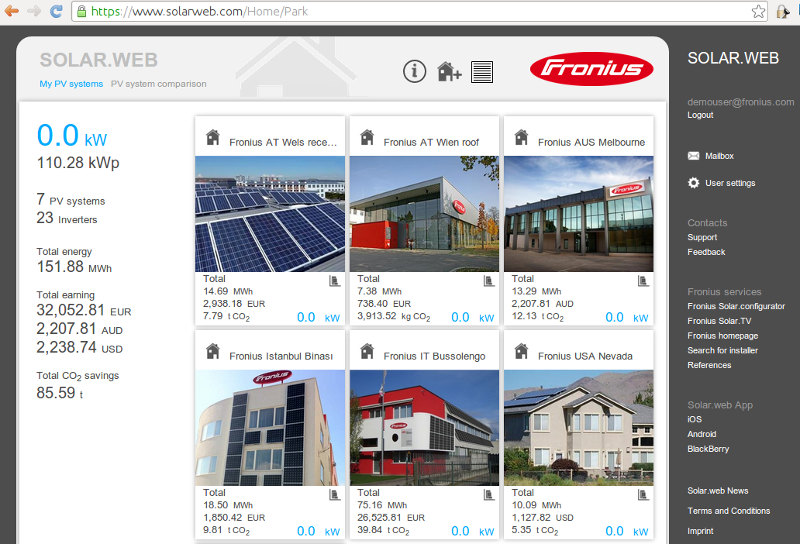
Task: Switch to list view icon
Action: (482, 71)
